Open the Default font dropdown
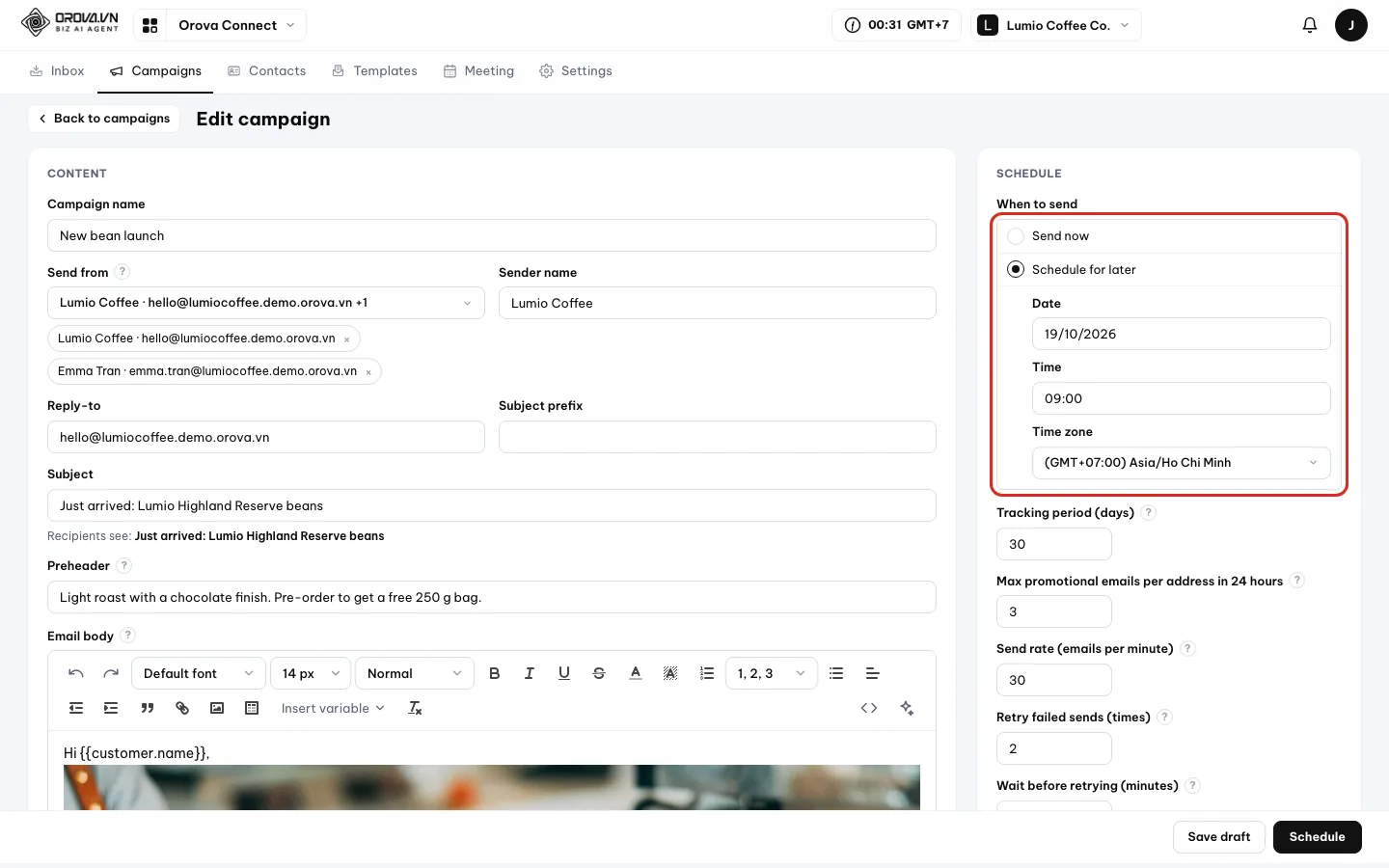The width and height of the screenshot is (1389, 868). pos(198,673)
